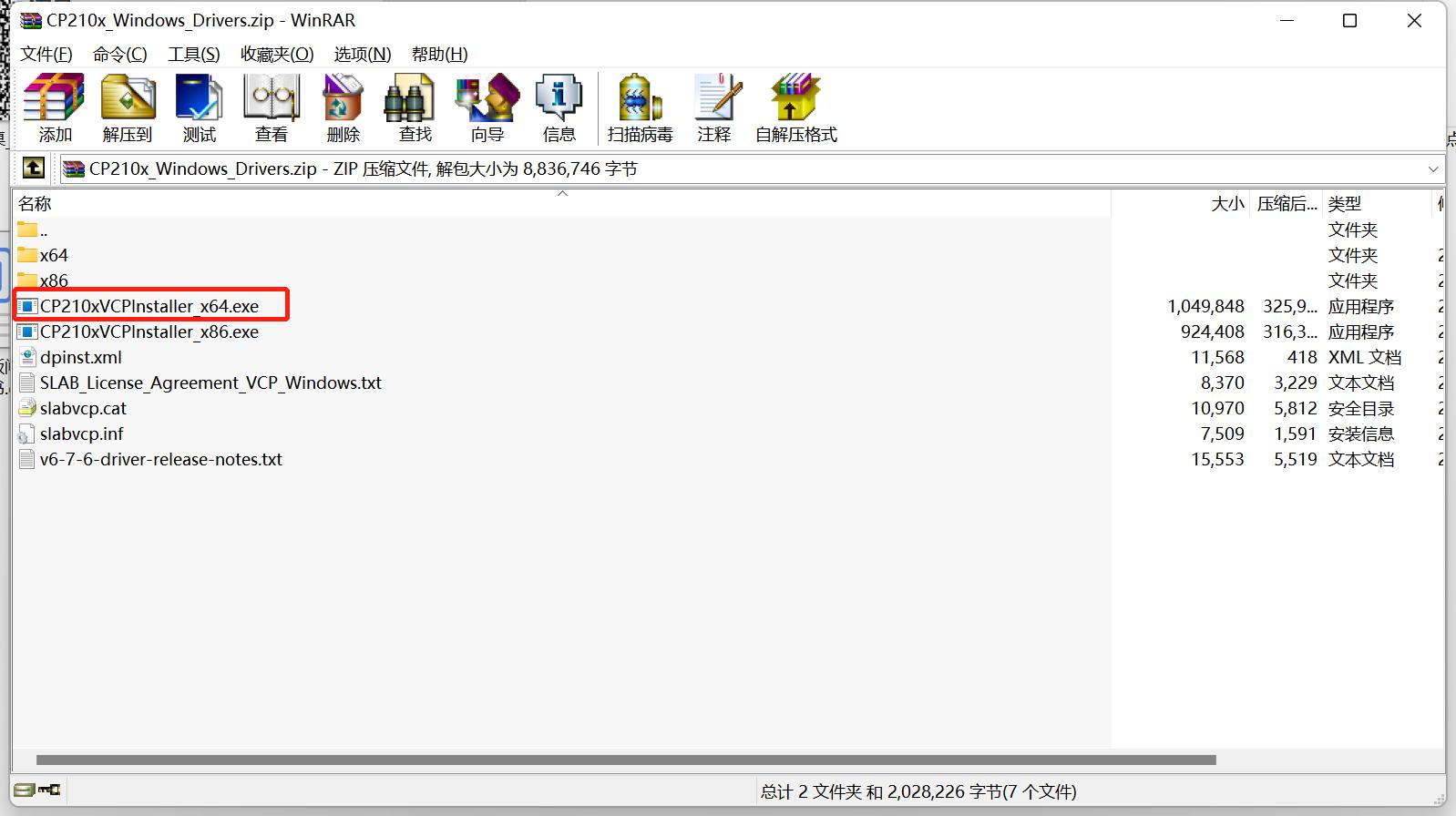The height and width of the screenshot is (816, 1456).
Task: Click the packed size value 3,229
Action: tap(1296, 382)
